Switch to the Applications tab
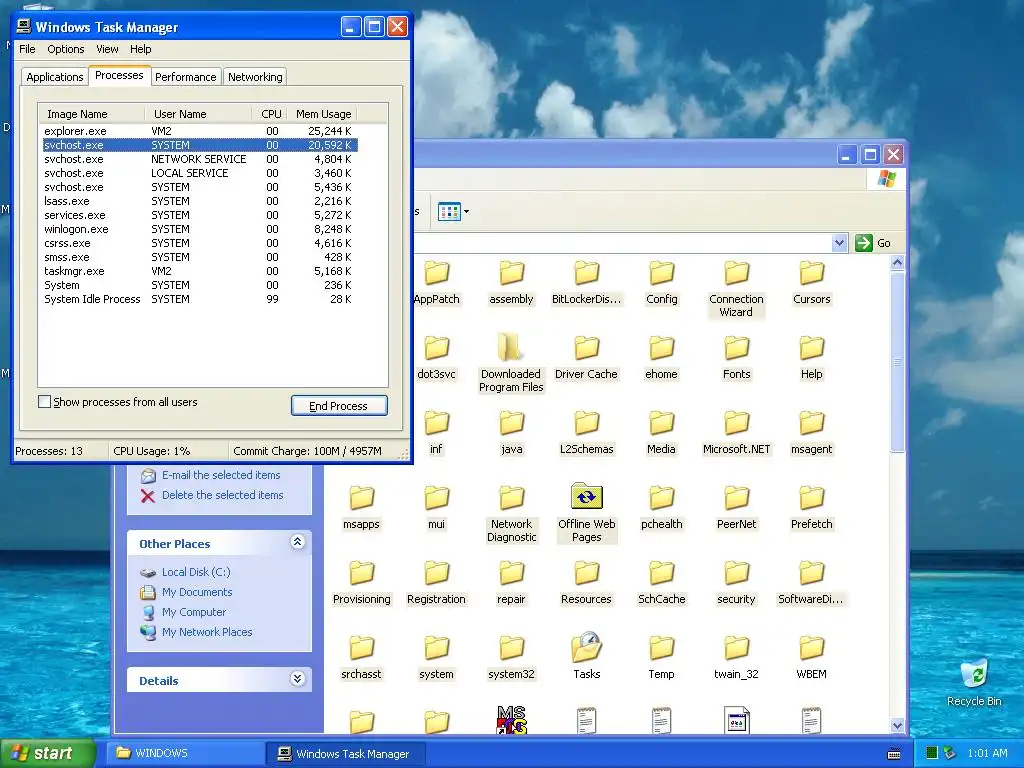Image resolution: width=1024 pixels, height=768 pixels. pos(55,77)
